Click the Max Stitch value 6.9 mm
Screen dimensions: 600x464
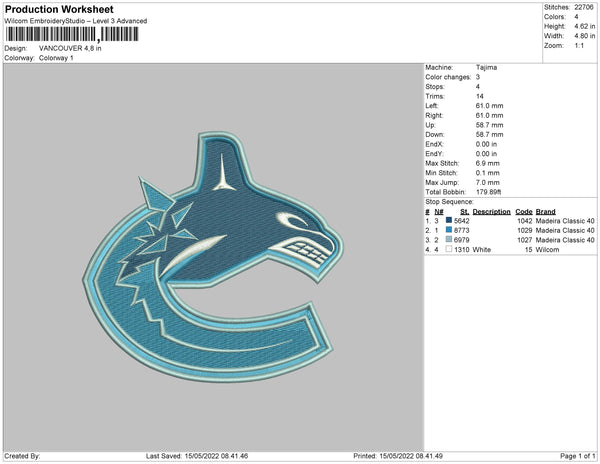pyautogui.click(x=488, y=163)
